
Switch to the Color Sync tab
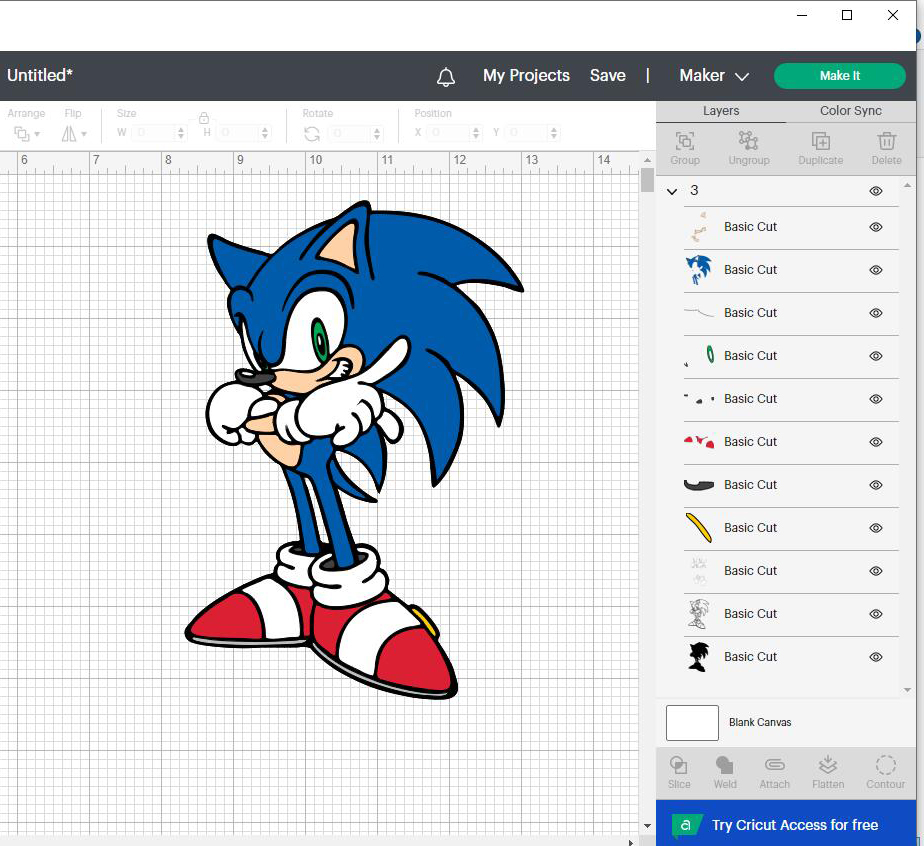(850, 111)
